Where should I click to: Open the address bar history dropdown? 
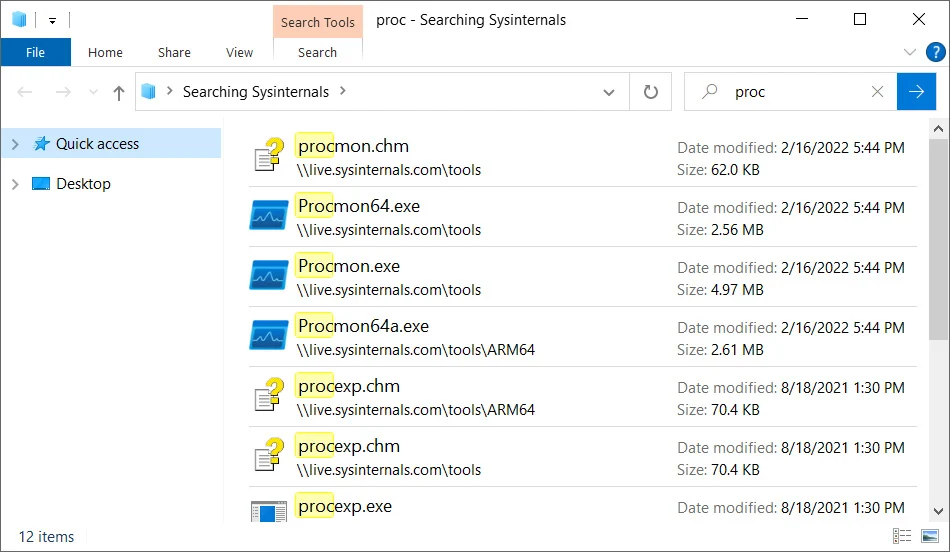tap(609, 92)
